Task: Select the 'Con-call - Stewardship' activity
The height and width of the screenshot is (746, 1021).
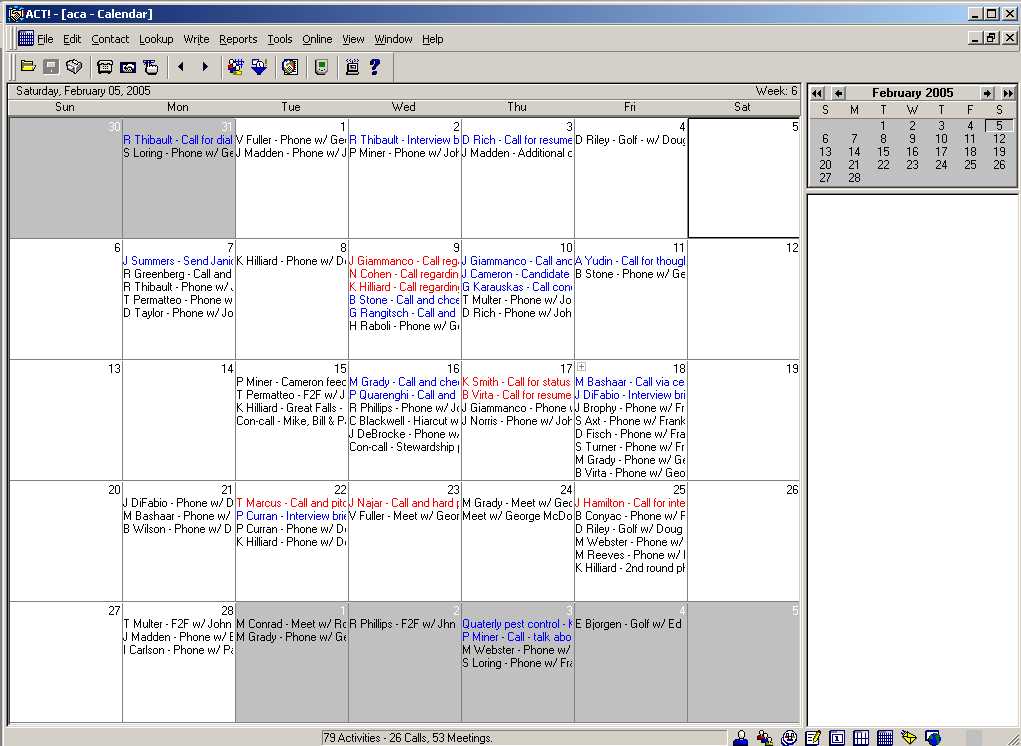Action: pyautogui.click(x=404, y=447)
